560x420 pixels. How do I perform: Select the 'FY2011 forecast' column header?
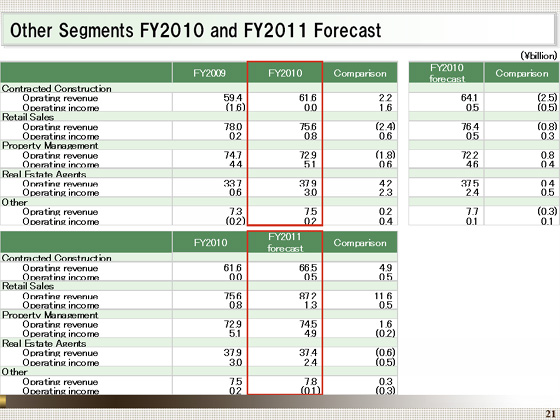(x=285, y=242)
